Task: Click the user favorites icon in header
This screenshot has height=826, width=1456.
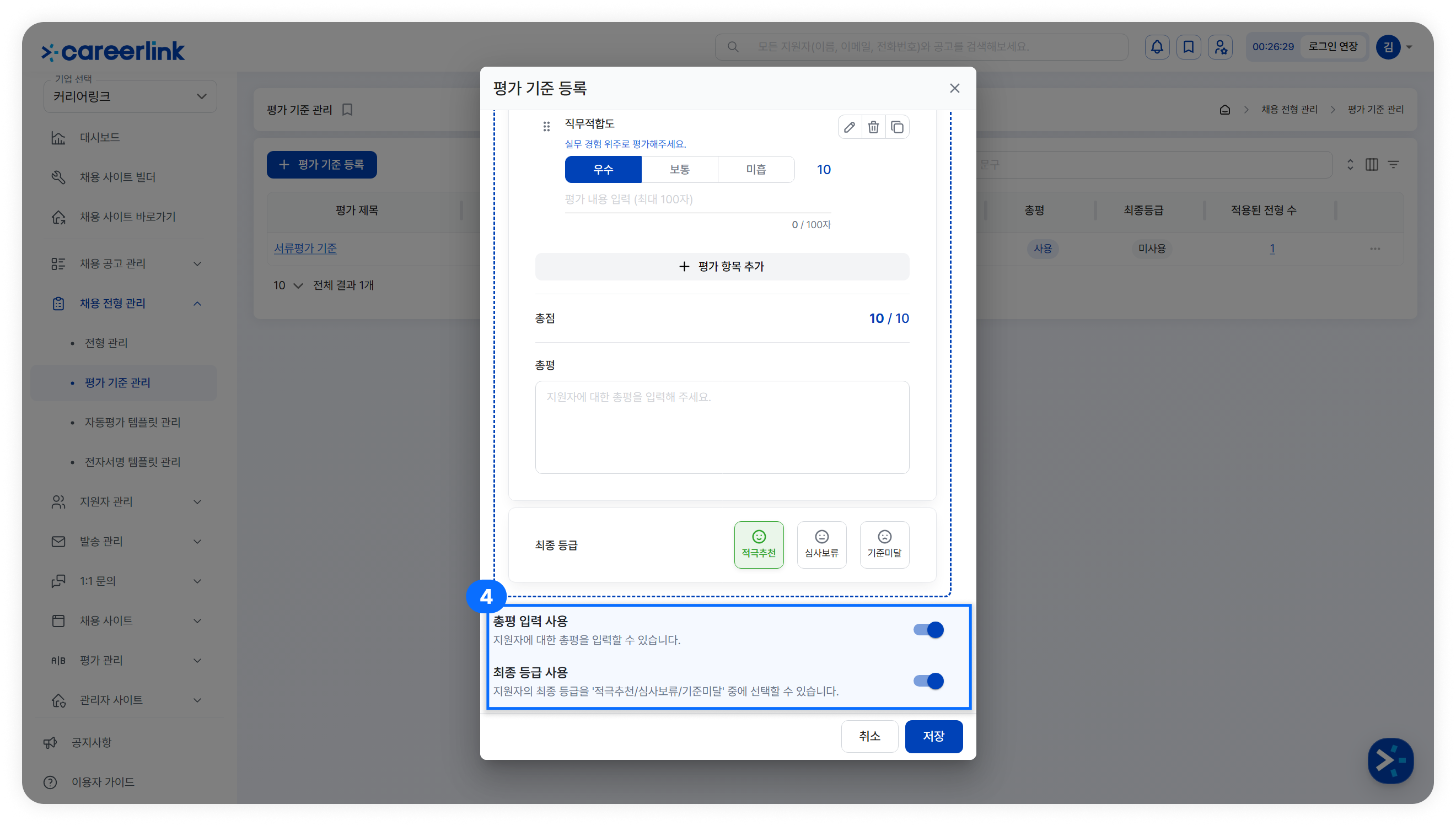Action: point(1220,47)
